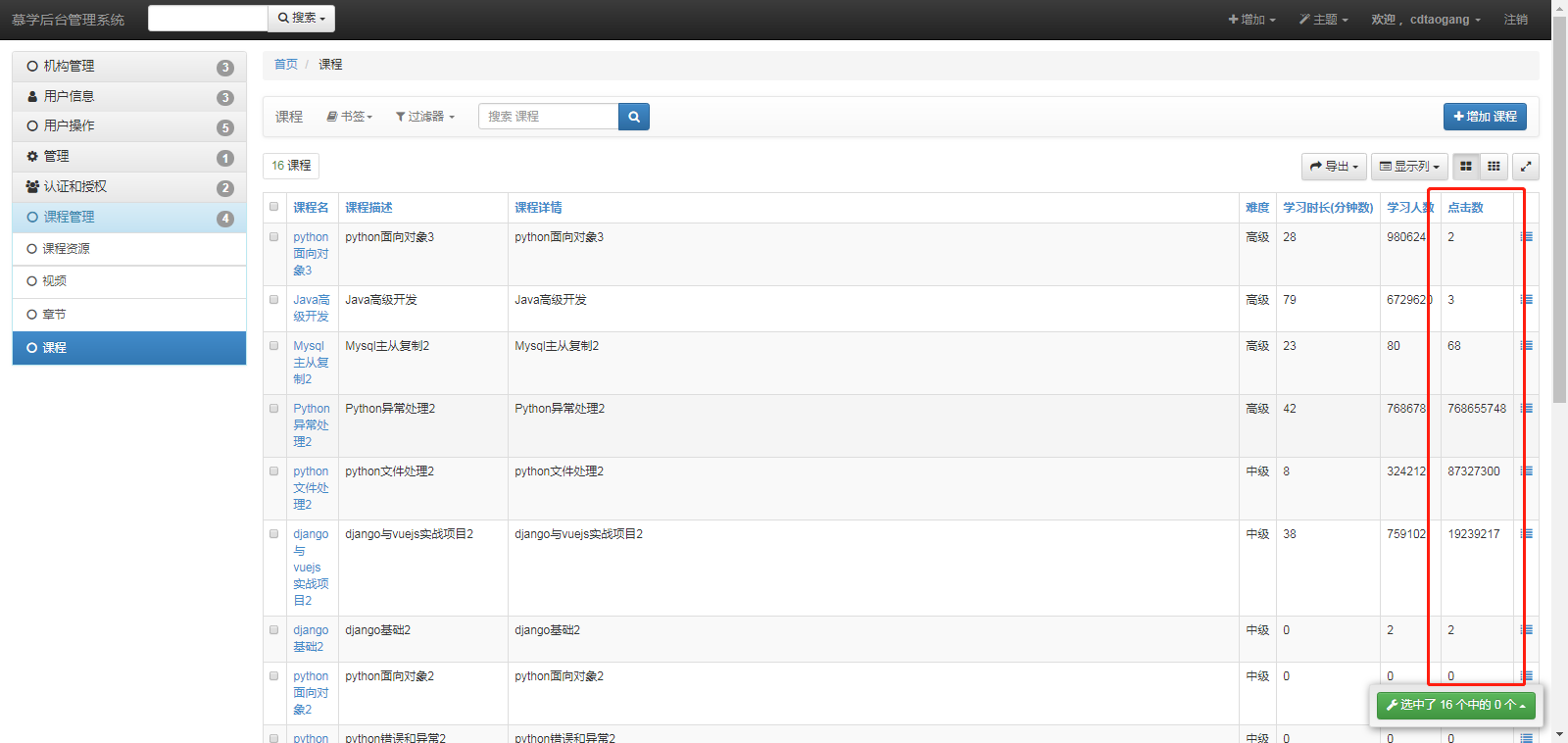Click the badge 5 beside 用户操作
The height and width of the screenshot is (743, 1568).
(225, 127)
